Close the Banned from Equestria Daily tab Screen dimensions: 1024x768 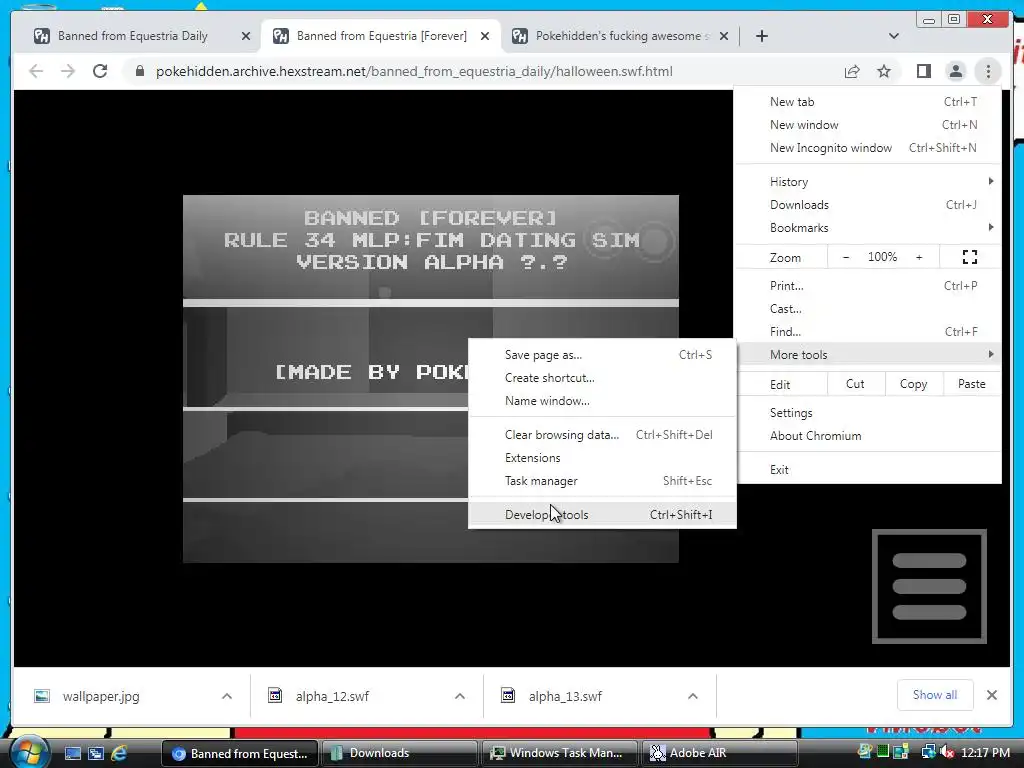coord(246,36)
